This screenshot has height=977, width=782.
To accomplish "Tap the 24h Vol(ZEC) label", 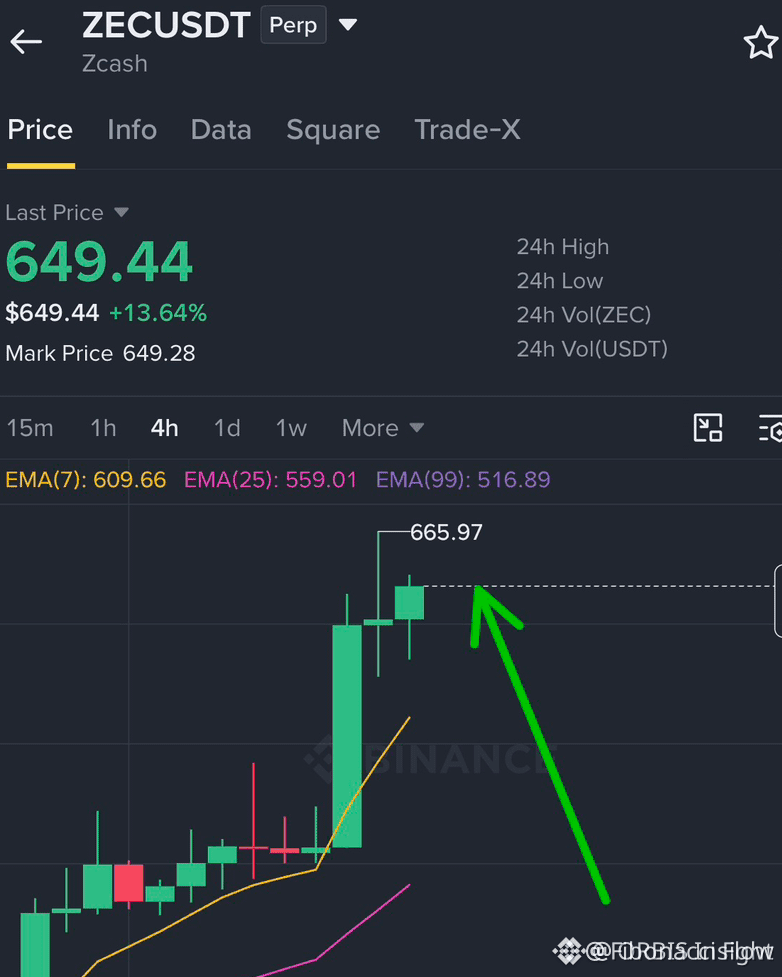I will click(584, 315).
